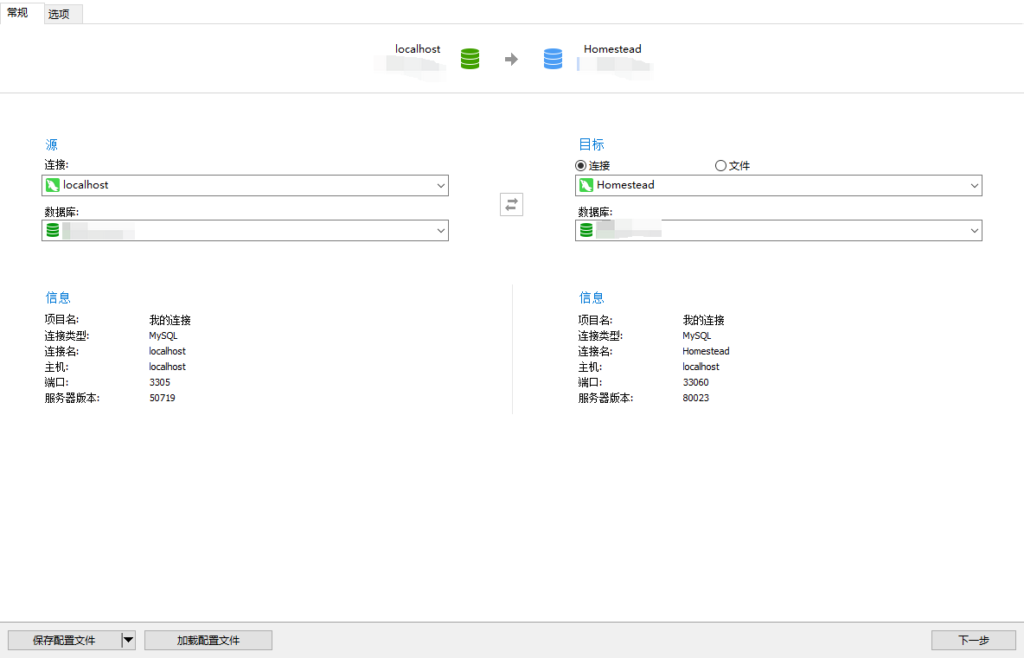Click the gray transfer arrow between databases
This screenshot has height=658, width=1024.
click(511, 58)
